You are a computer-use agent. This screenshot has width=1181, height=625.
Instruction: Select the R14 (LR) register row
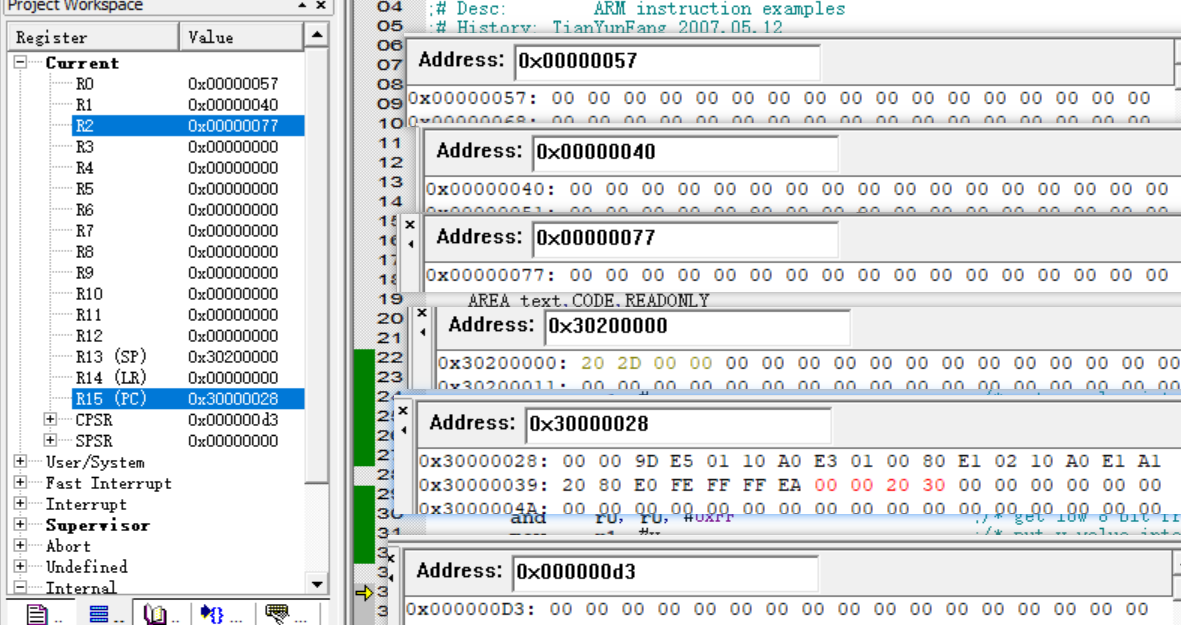(x=188, y=377)
